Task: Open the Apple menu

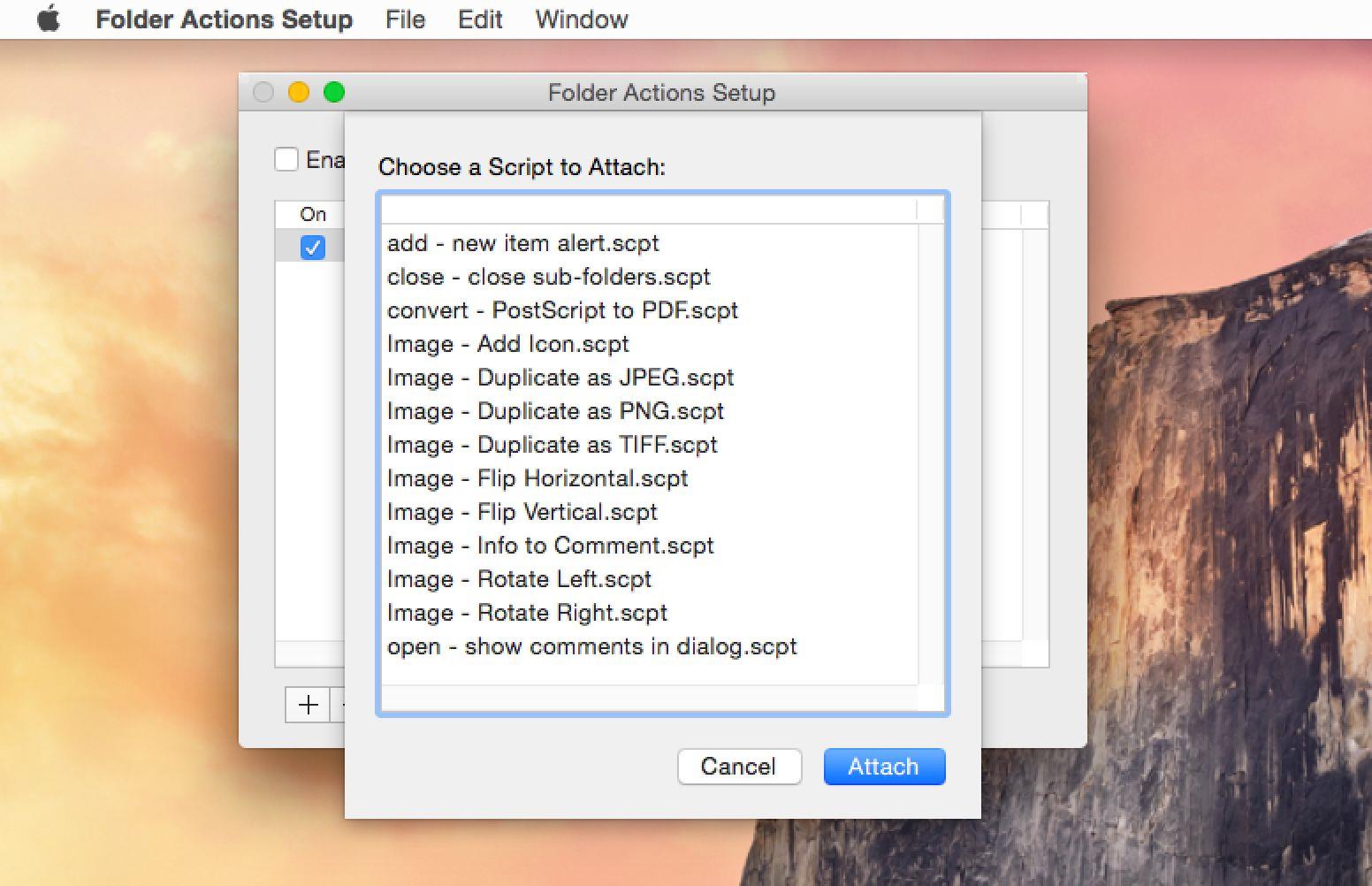Action: coord(49,19)
